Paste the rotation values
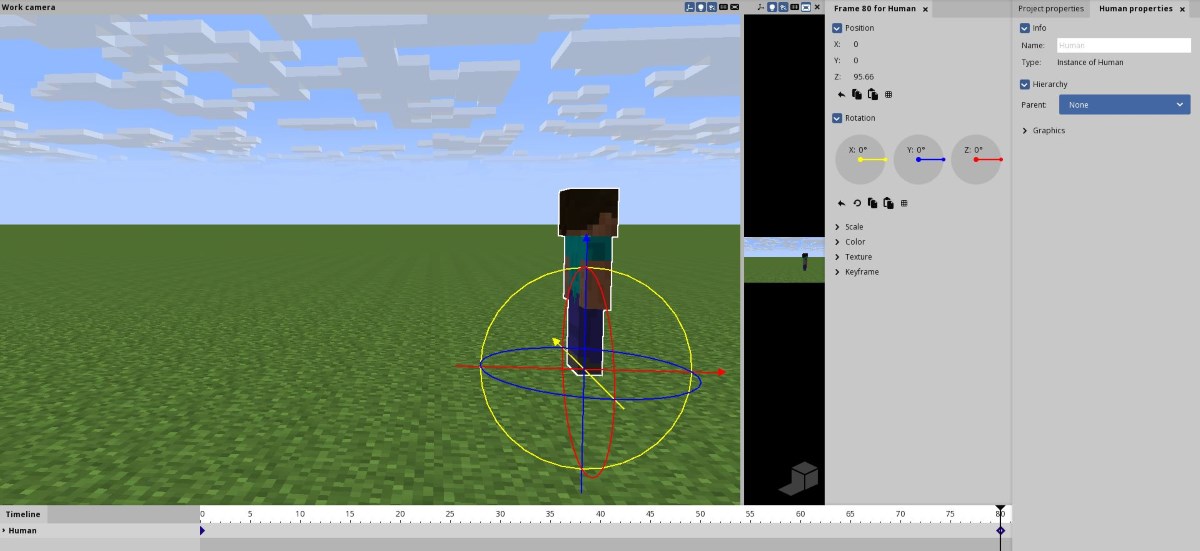 tap(889, 203)
